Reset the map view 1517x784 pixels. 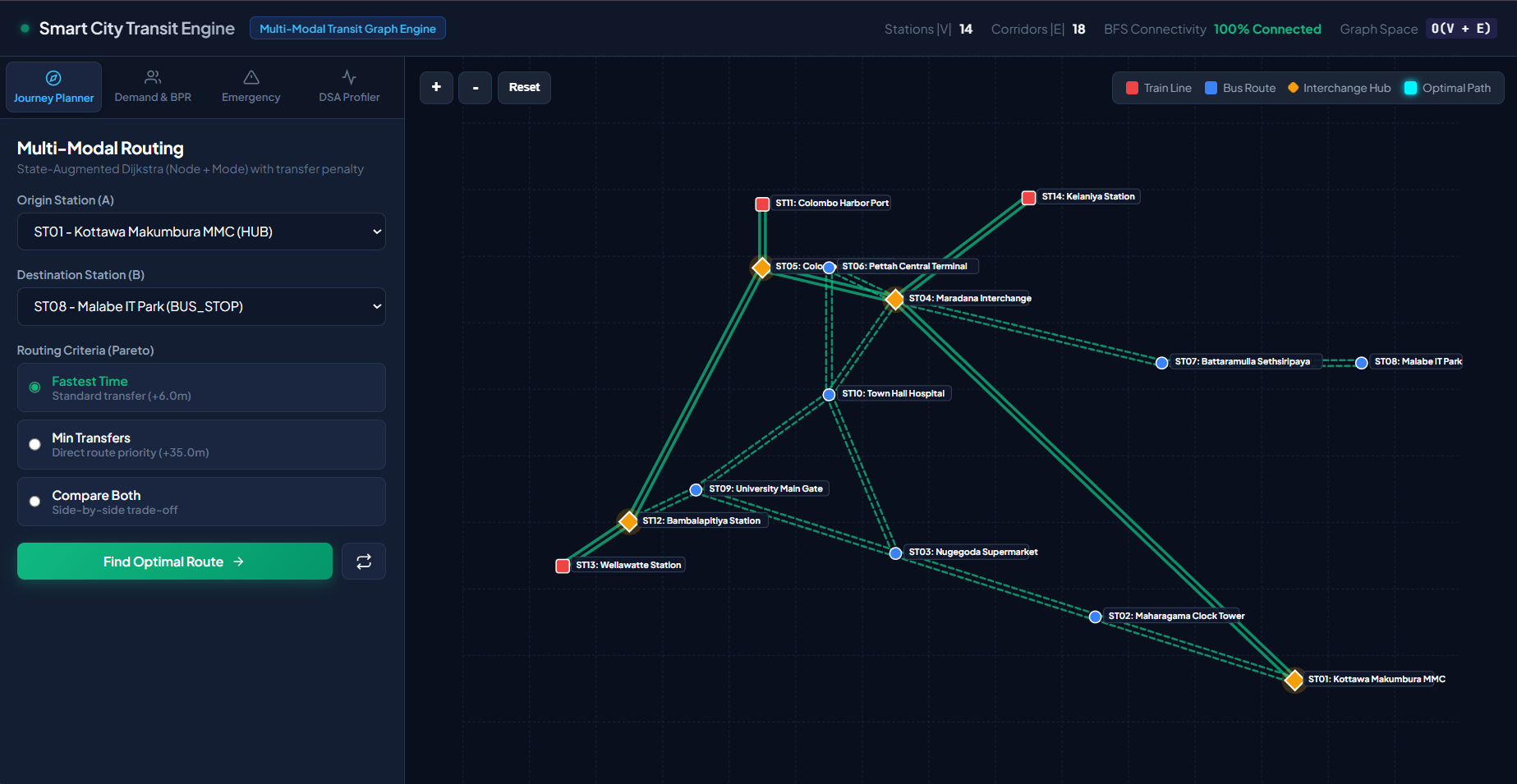(x=524, y=87)
